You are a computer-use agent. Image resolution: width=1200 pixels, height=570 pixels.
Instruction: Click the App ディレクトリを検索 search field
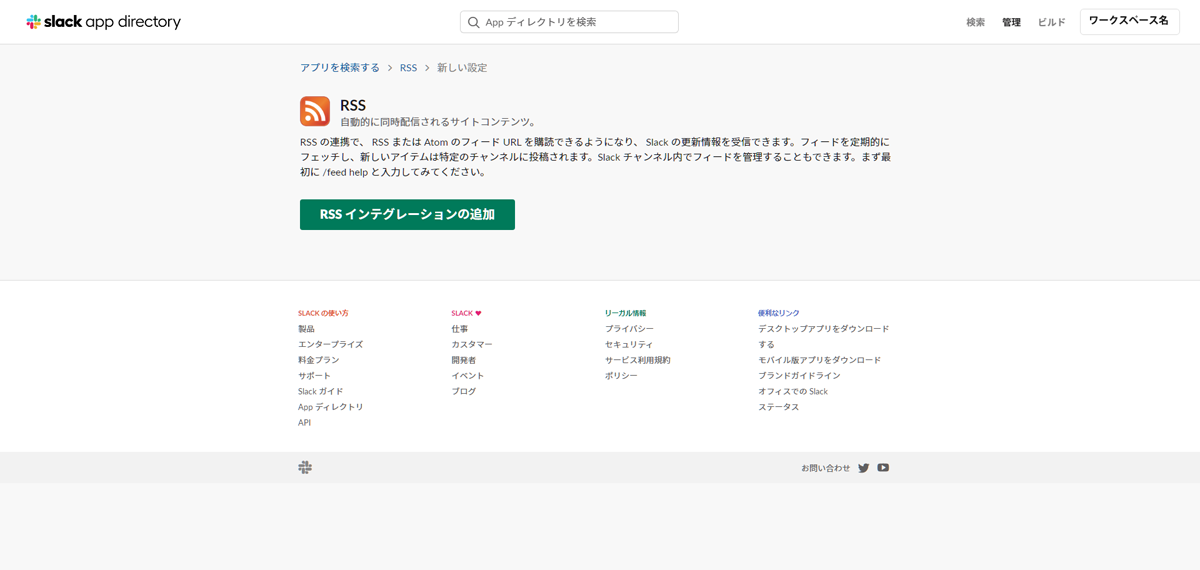569,22
